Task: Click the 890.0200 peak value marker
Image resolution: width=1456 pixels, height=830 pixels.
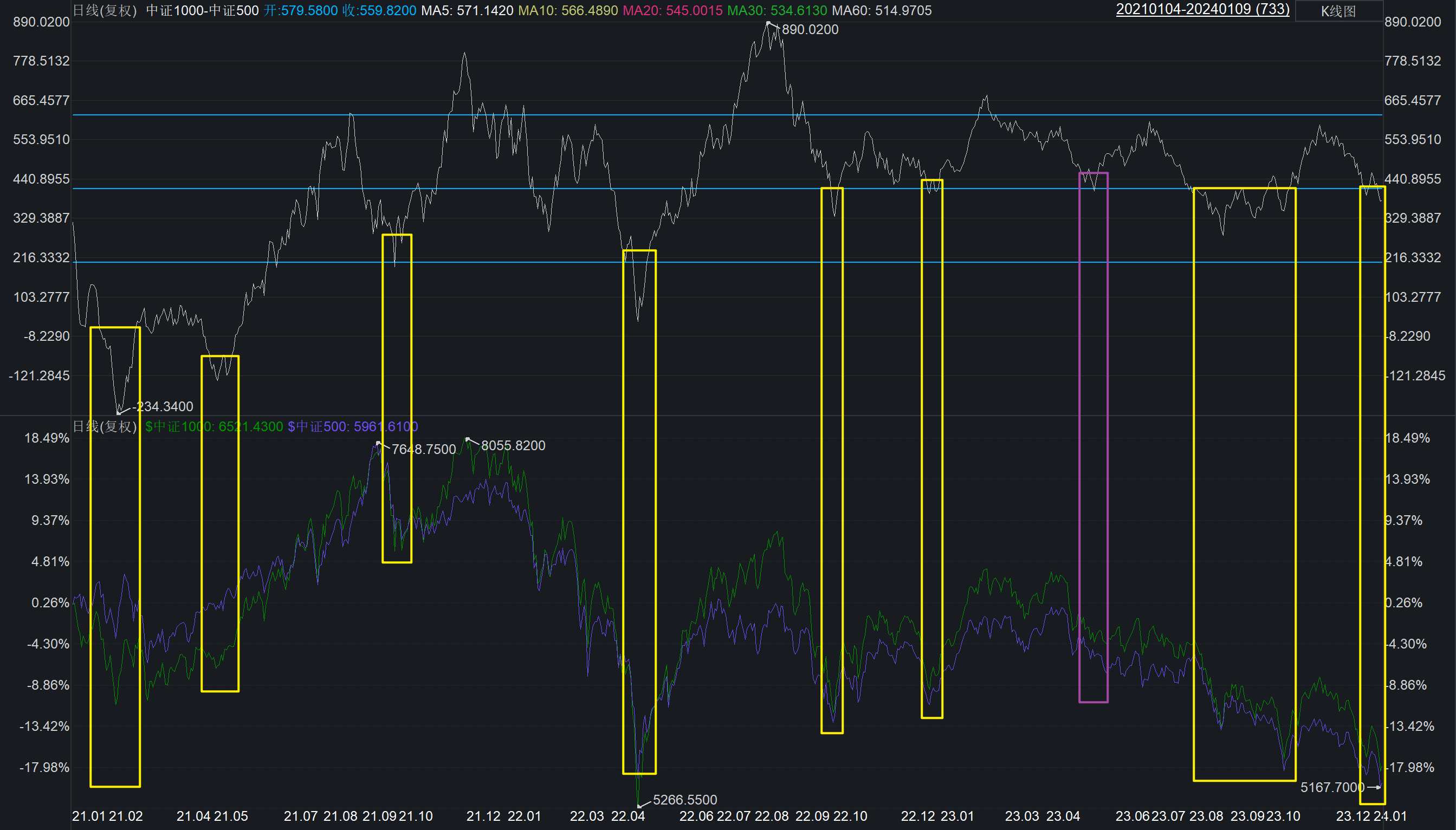Action: 810,30
